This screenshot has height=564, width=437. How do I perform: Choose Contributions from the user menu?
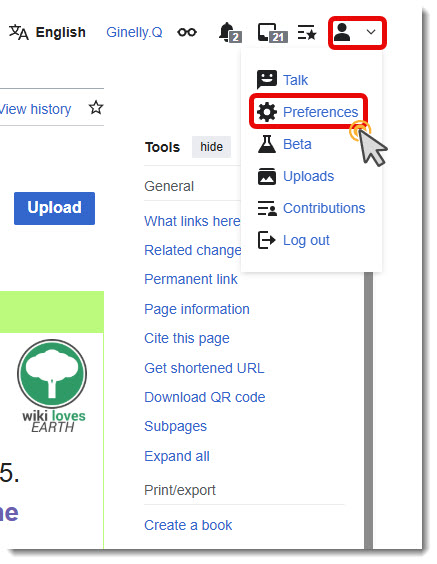(324, 208)
